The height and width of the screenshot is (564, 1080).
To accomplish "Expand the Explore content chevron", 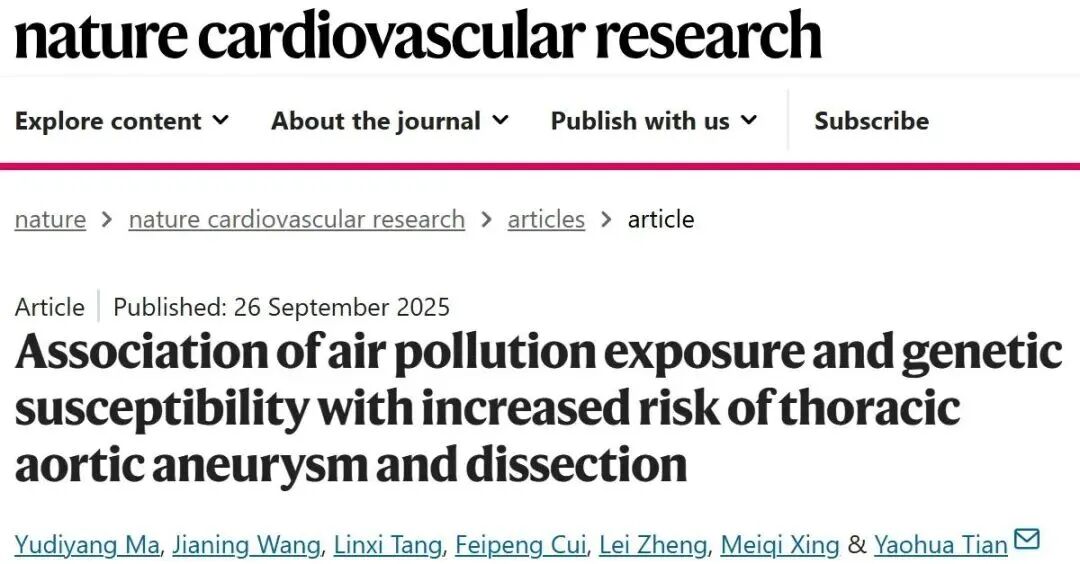I will tap(221, 121).
